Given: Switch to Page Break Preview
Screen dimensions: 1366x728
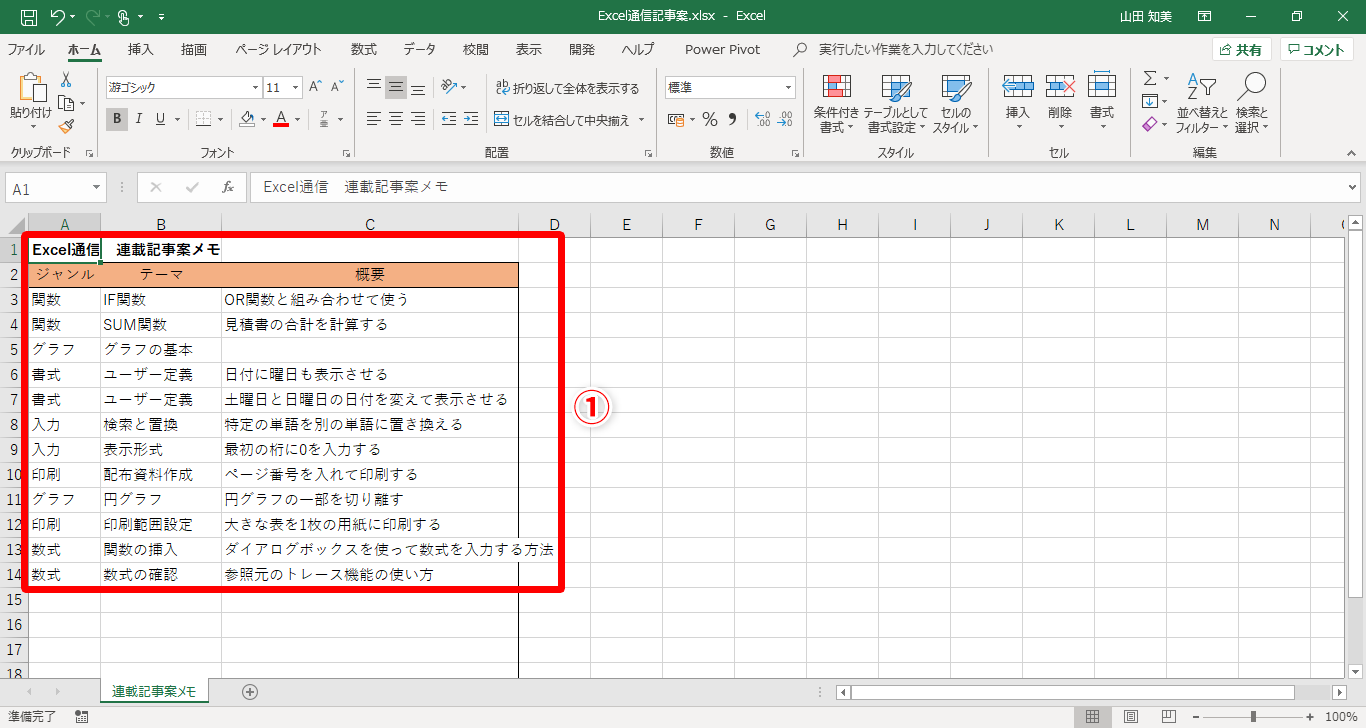Looking at the screenshot, I should [x=1168, y=716].
